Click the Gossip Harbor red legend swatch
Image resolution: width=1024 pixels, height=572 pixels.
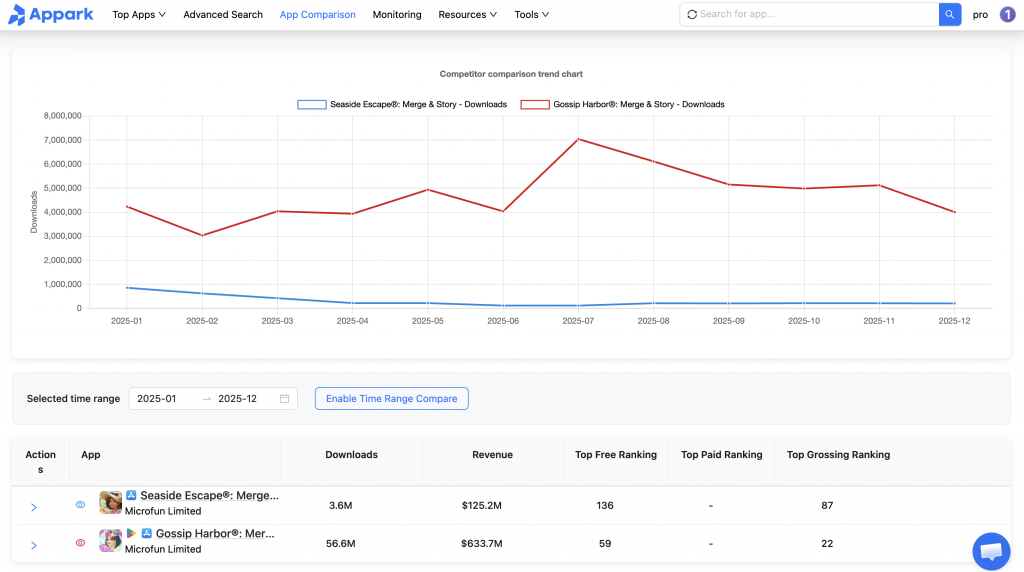point(535,104)
